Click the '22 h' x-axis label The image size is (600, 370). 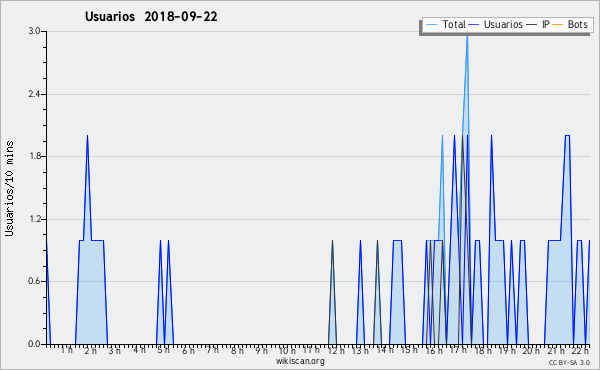(580, 350)
